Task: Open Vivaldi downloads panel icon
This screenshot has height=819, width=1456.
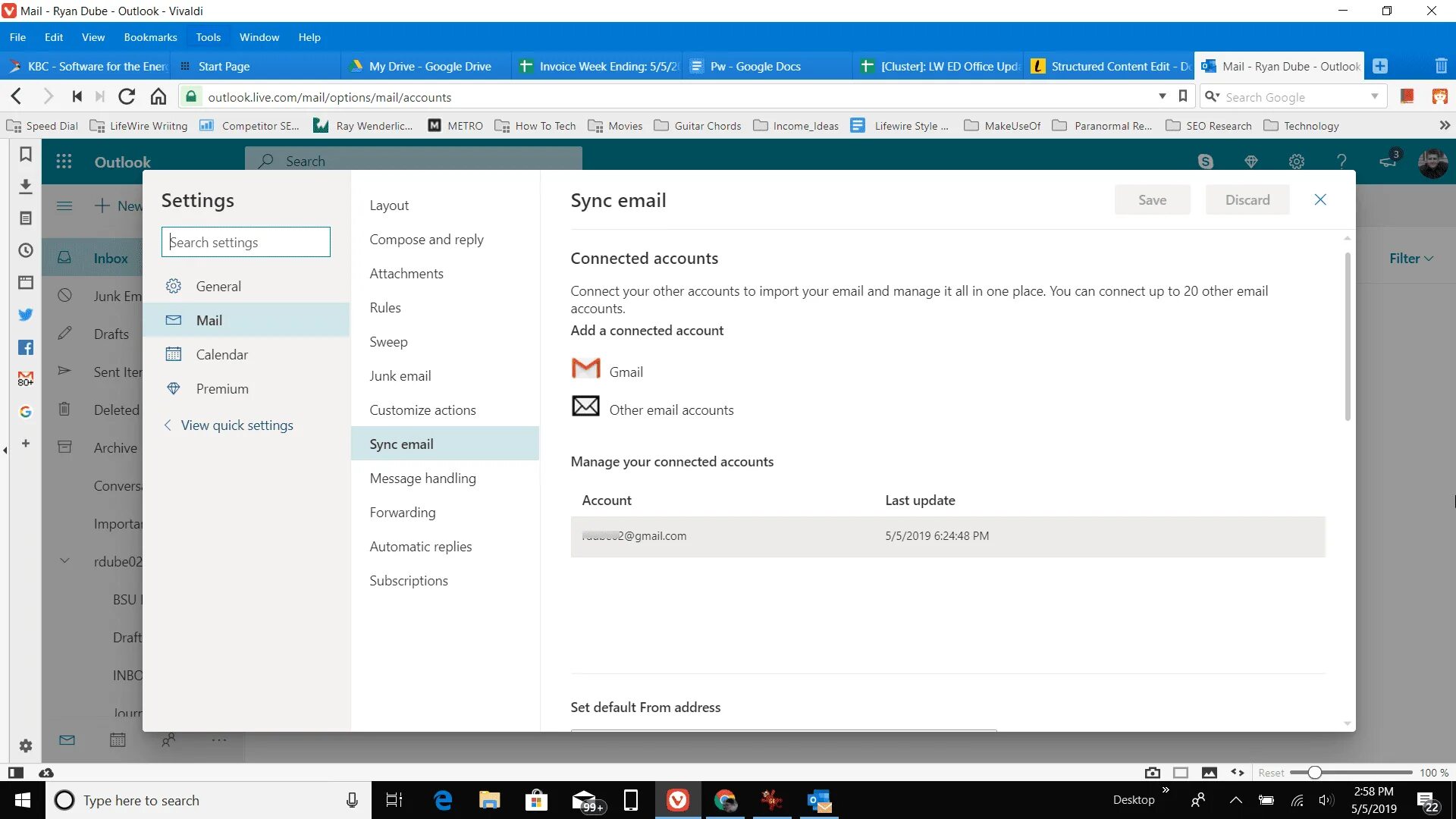Action: pos(25,187)
